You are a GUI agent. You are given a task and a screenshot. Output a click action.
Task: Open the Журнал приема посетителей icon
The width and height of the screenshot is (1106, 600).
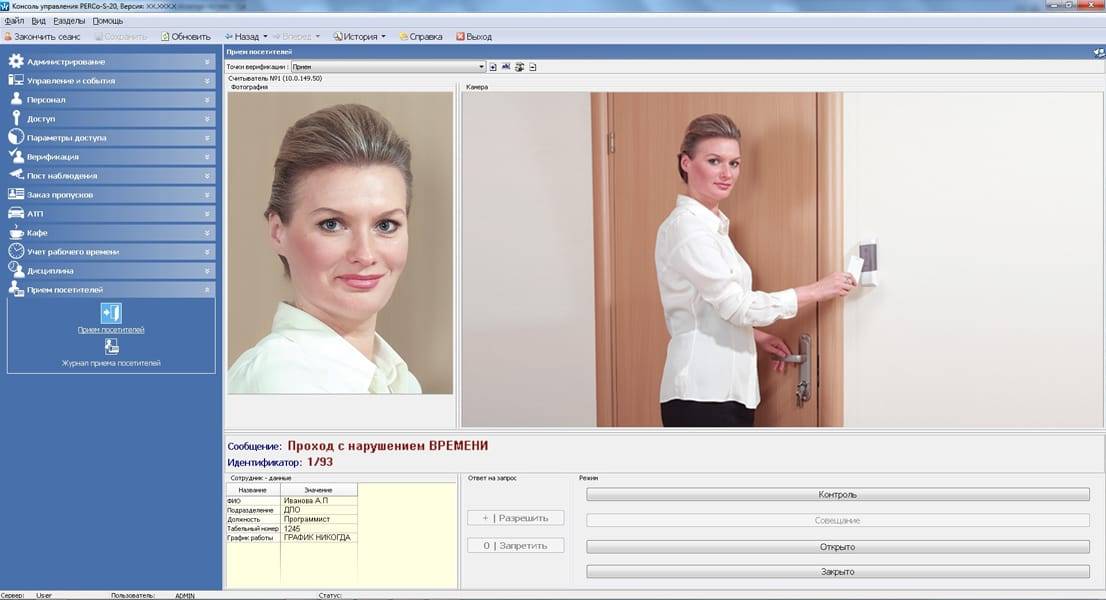111,347
